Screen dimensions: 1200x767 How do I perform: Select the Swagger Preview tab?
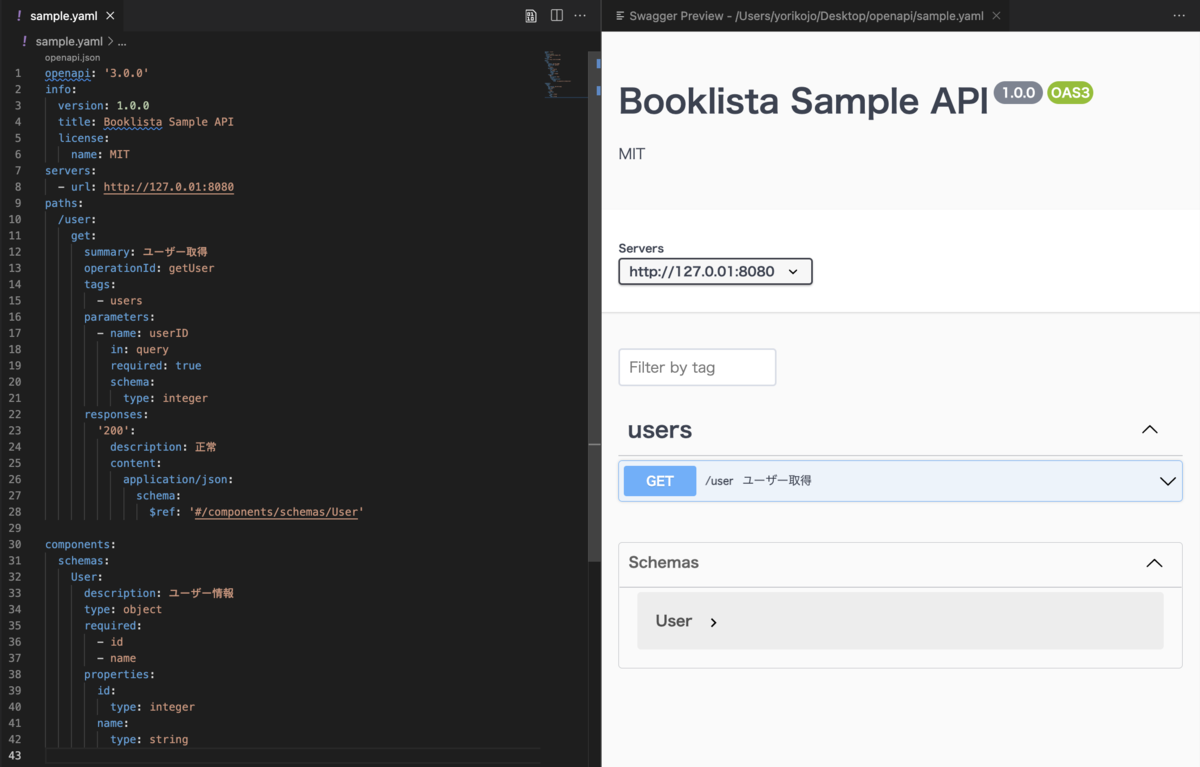click(x=806, y=16)
